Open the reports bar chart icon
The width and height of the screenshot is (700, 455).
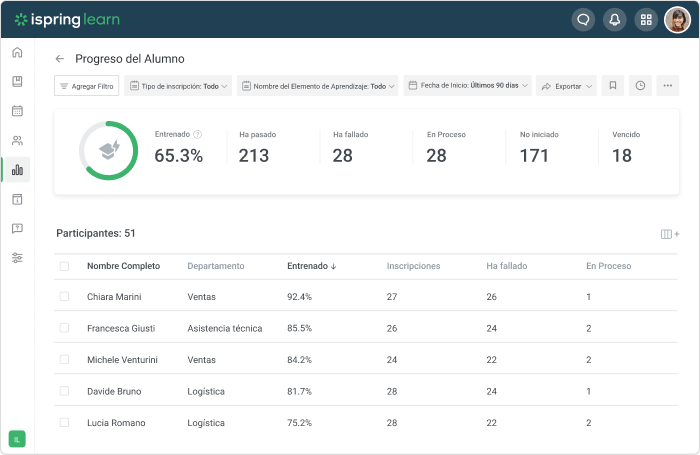(17, 170)
